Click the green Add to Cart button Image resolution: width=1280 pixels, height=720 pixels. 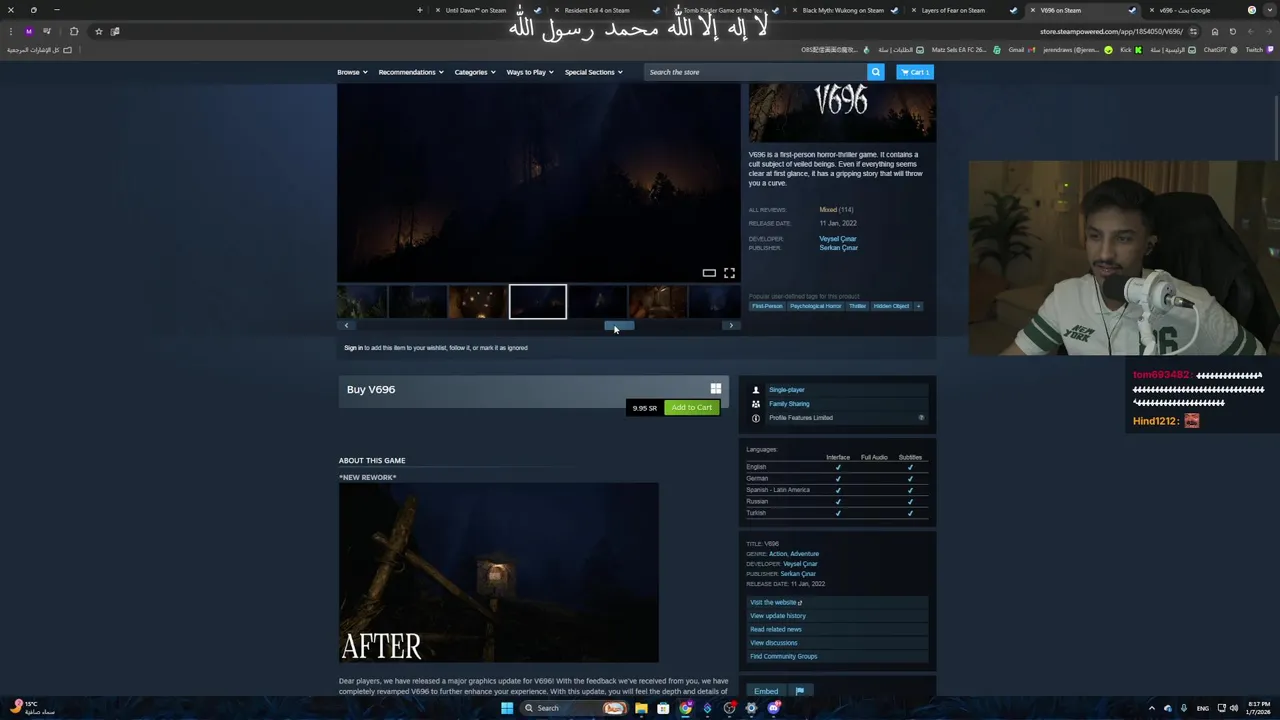click(692, 407)
